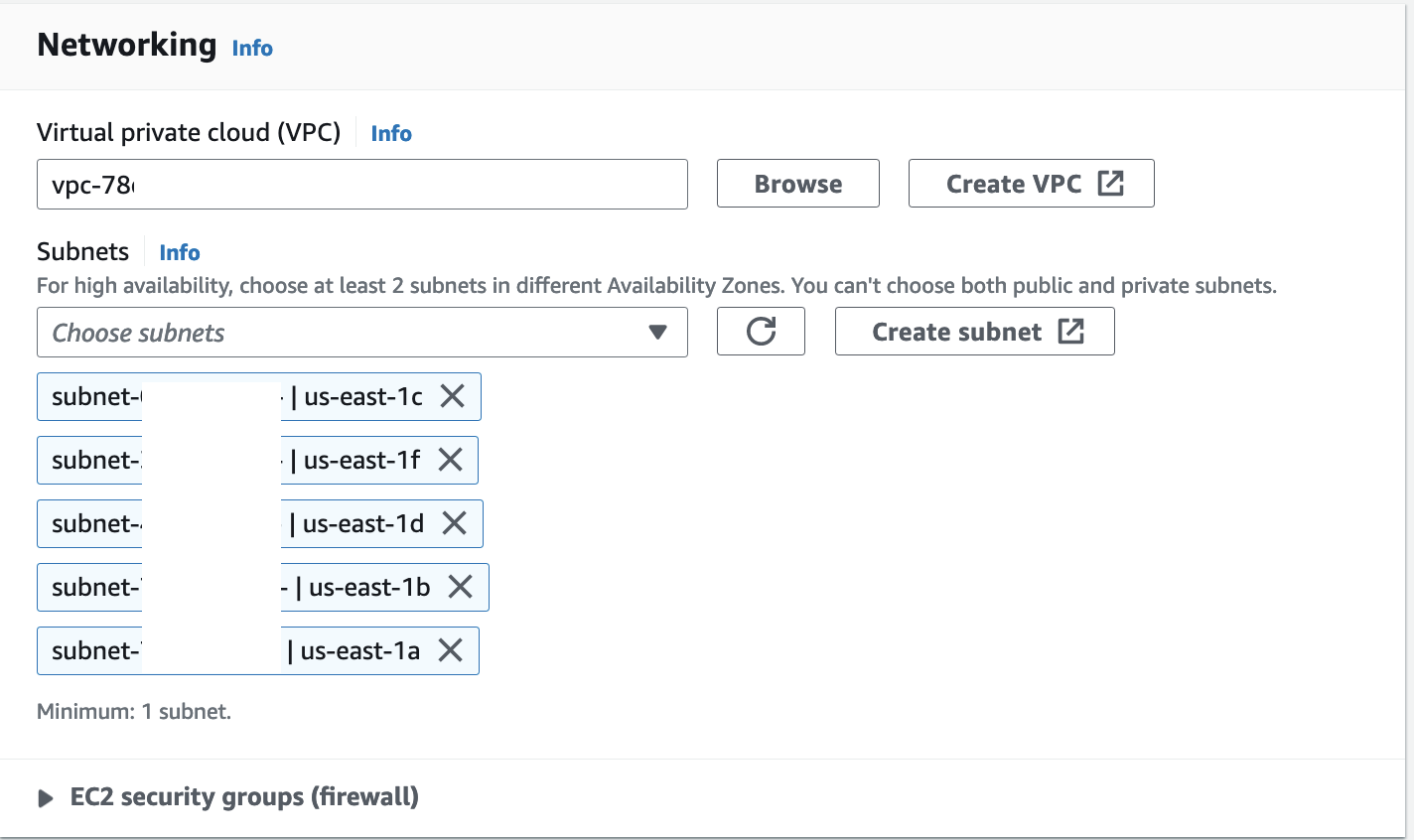Open the Choose subnets dropdown

coord(362,332)
